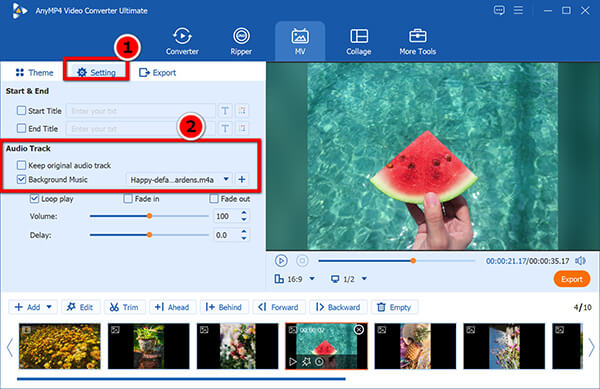Adjust the Delay slider
Screen dimensions: 600x389
[x=149, y=235]
